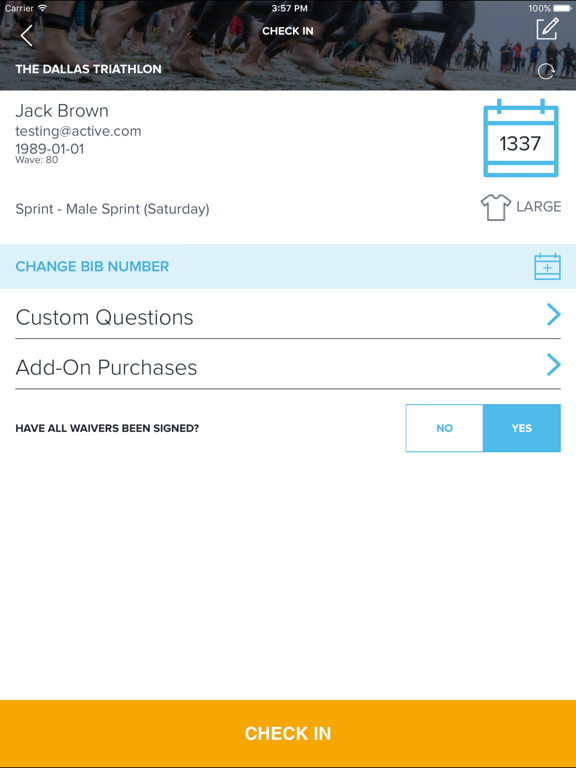
Task: Tap the Sprint - Male Sprint category text
Action: (112, 209)
